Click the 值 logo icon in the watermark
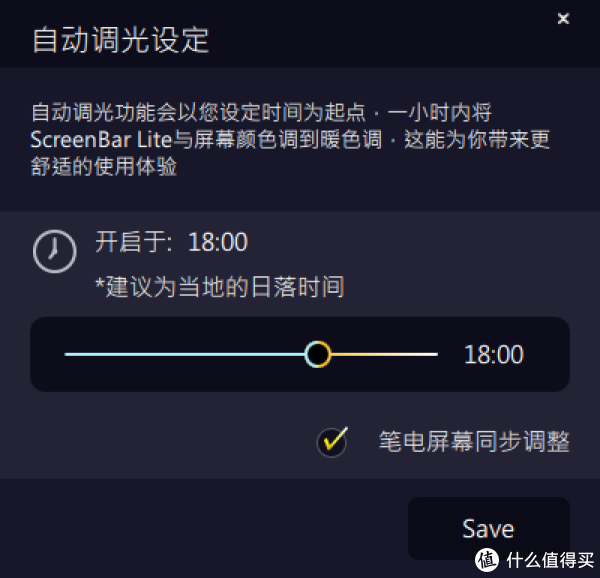 pyautogui.click(x=486, y=560)
